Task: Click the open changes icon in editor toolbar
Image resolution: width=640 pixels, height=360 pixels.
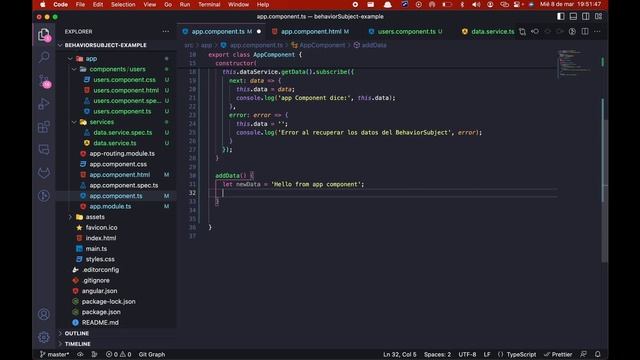Action: 522,31
